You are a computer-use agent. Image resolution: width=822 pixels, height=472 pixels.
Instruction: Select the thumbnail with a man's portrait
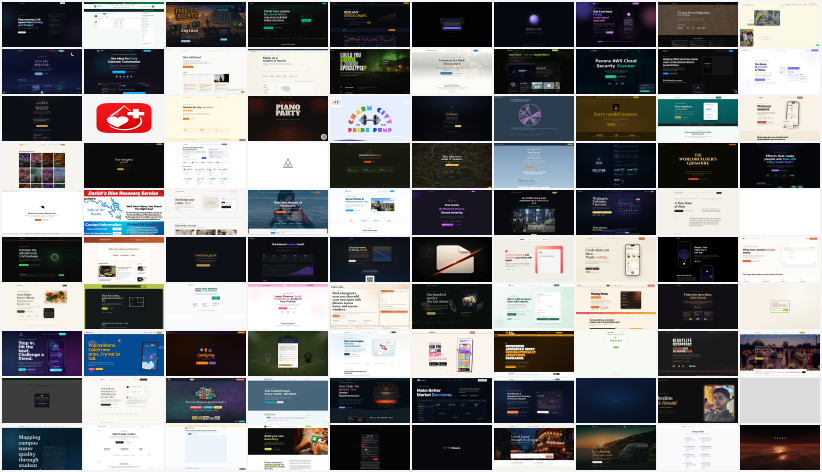pyautogui.click(x=698, y=400)
